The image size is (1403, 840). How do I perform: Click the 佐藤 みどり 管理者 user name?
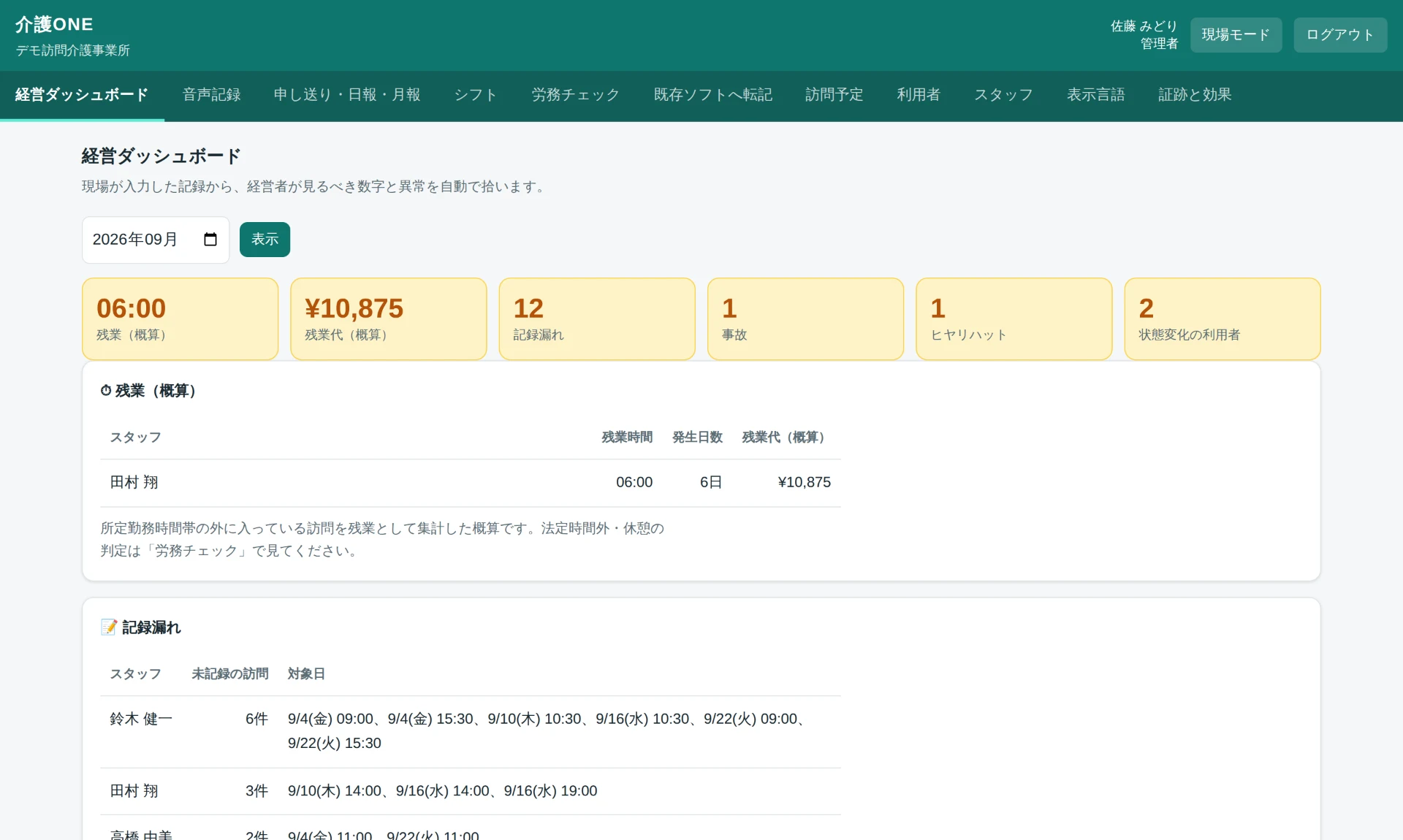(1144, 35)
